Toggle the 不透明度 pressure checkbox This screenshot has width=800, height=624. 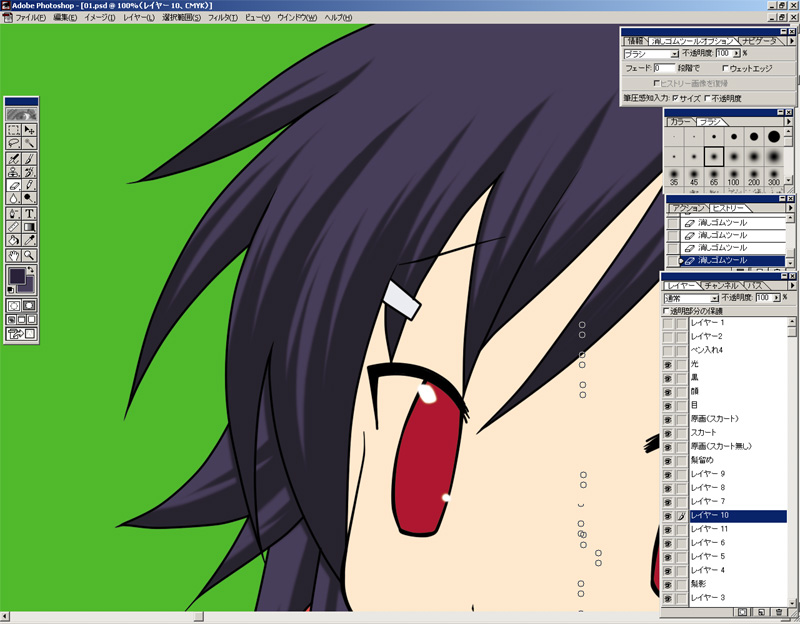click(x=707, y=98)
